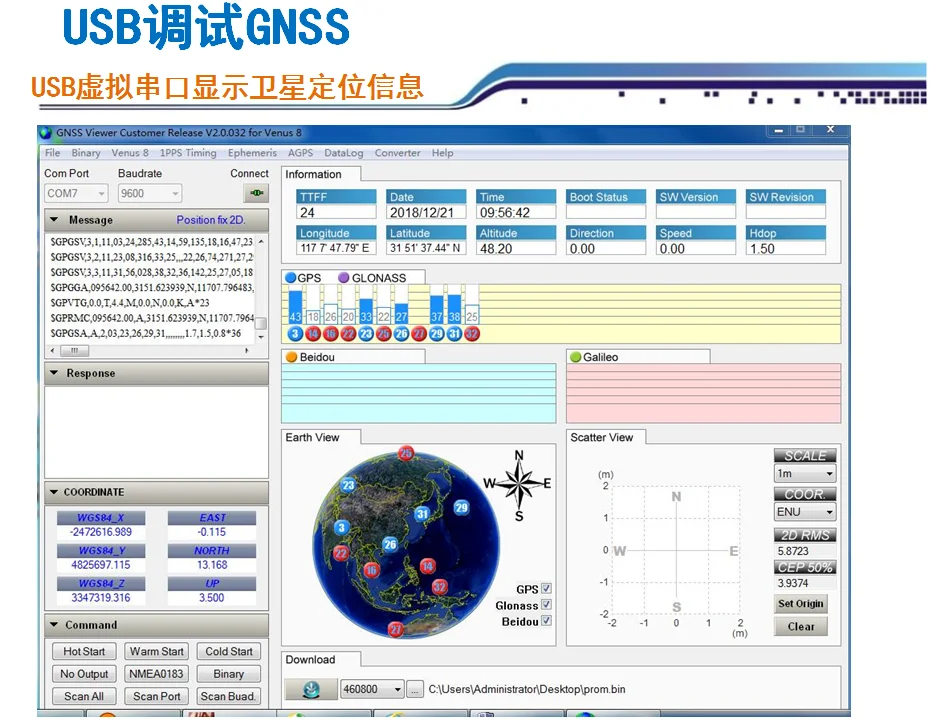Collapse the COORDINATE panel

click(x=54, y=492)
